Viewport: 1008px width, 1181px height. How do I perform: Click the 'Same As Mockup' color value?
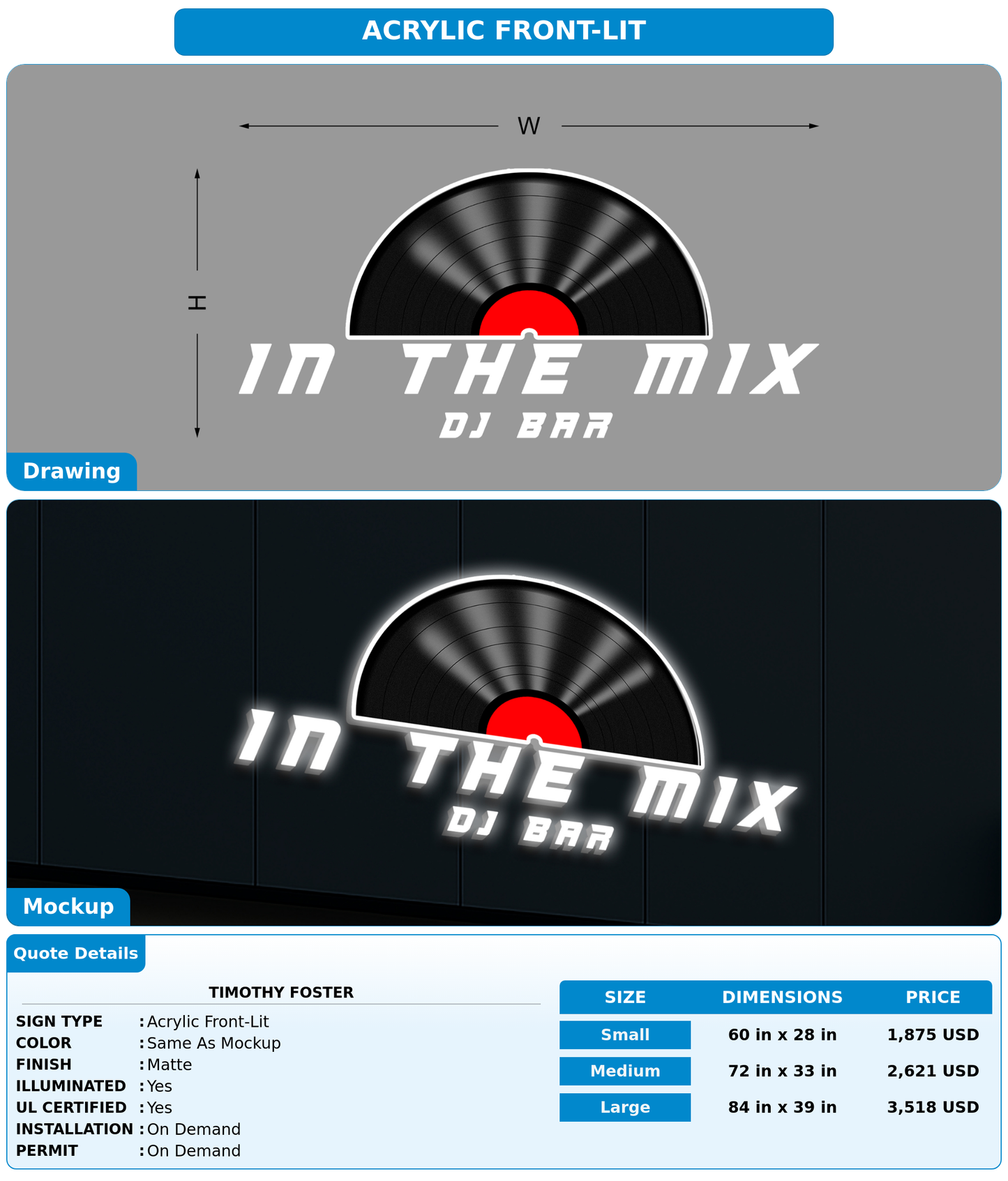pos(214,1044)
